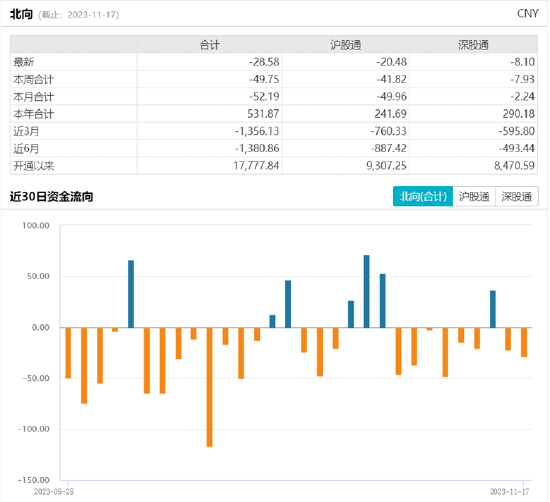Click the last orange bar near 2023-11-17
The image size is (550, 502).
(524, 342)
